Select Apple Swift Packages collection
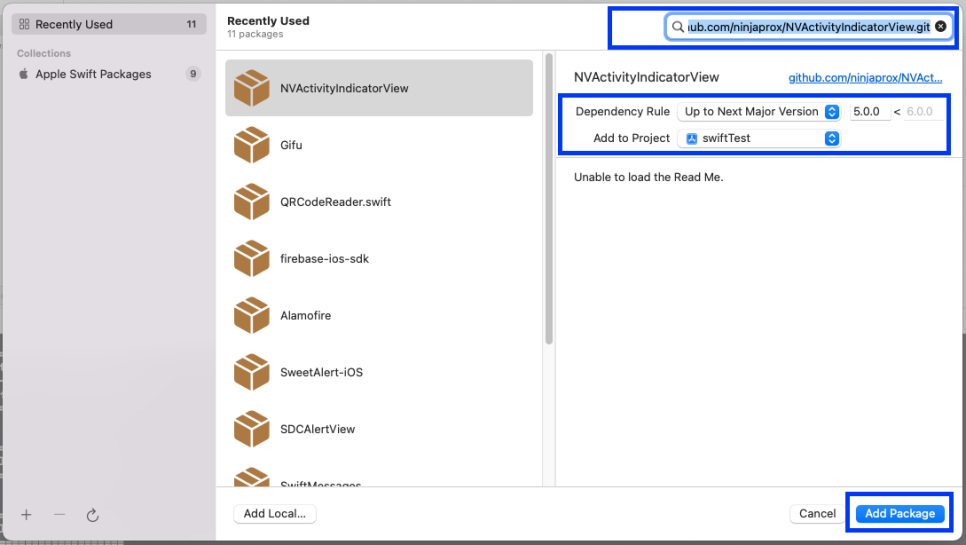 (x=109, y=74)
